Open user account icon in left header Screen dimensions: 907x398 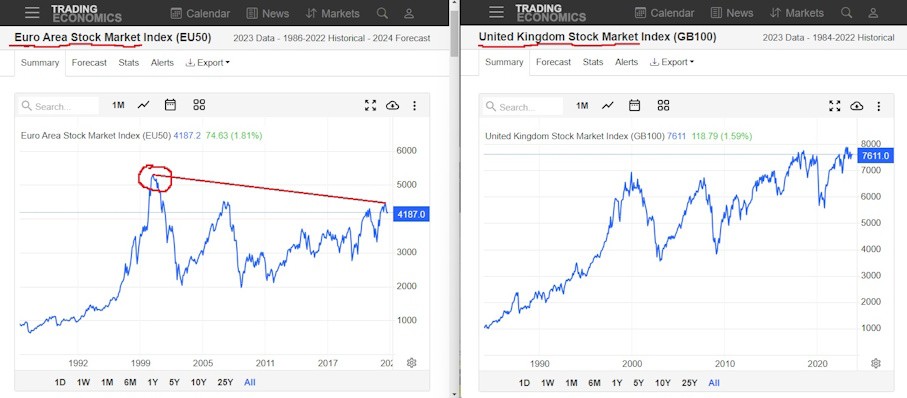(409, 13)
